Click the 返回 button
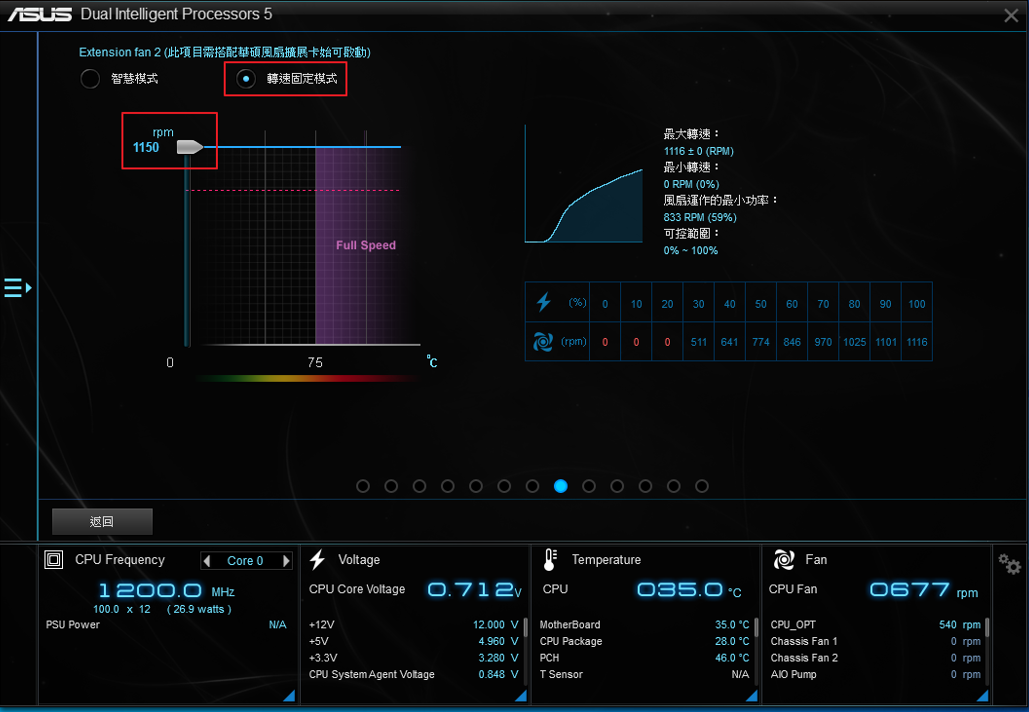Screen dimensions: 1029x712 (x=102, y=521)
